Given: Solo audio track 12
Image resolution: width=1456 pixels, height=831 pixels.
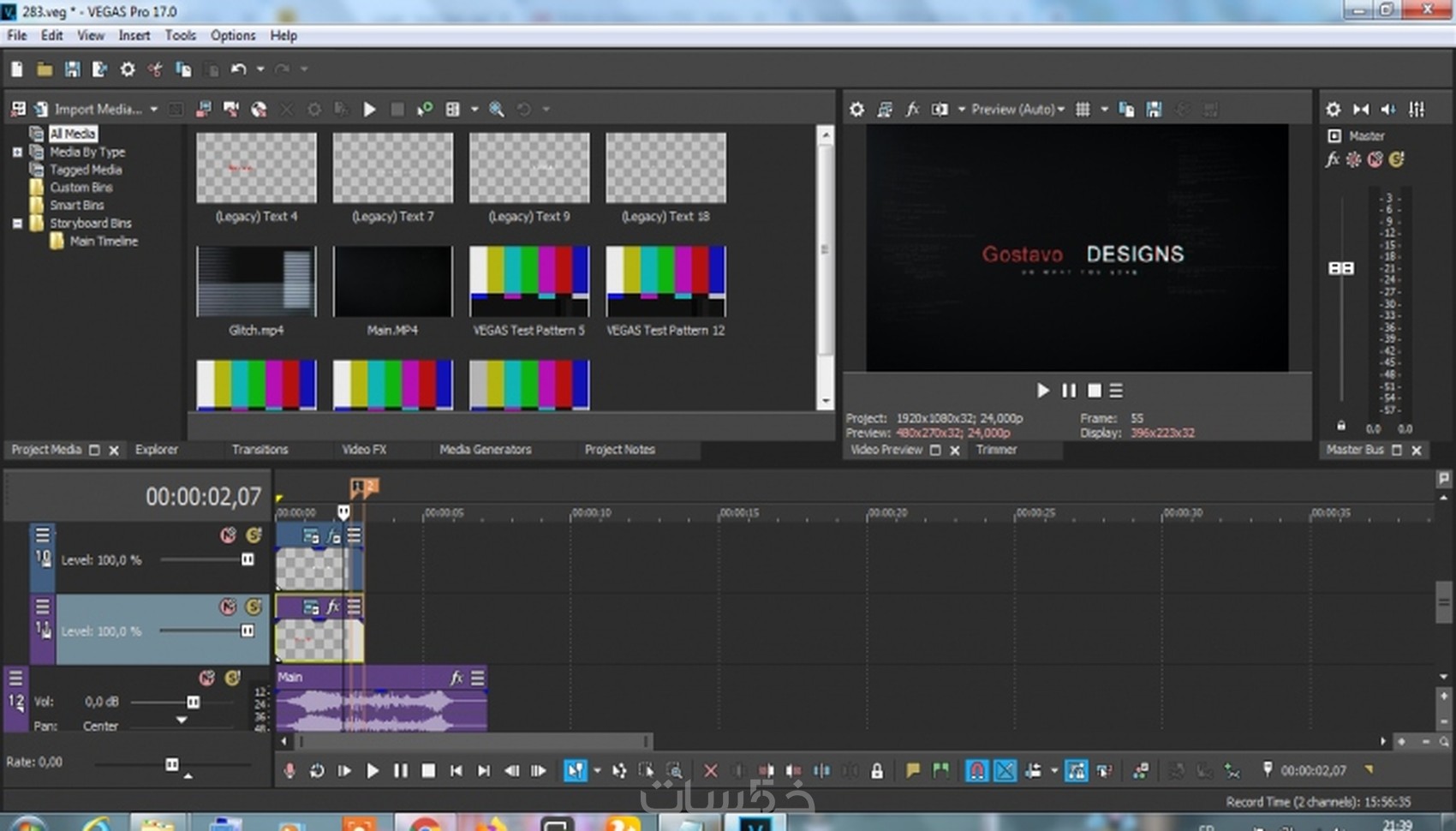Looking at the screenshot, I should click(232, 678).
